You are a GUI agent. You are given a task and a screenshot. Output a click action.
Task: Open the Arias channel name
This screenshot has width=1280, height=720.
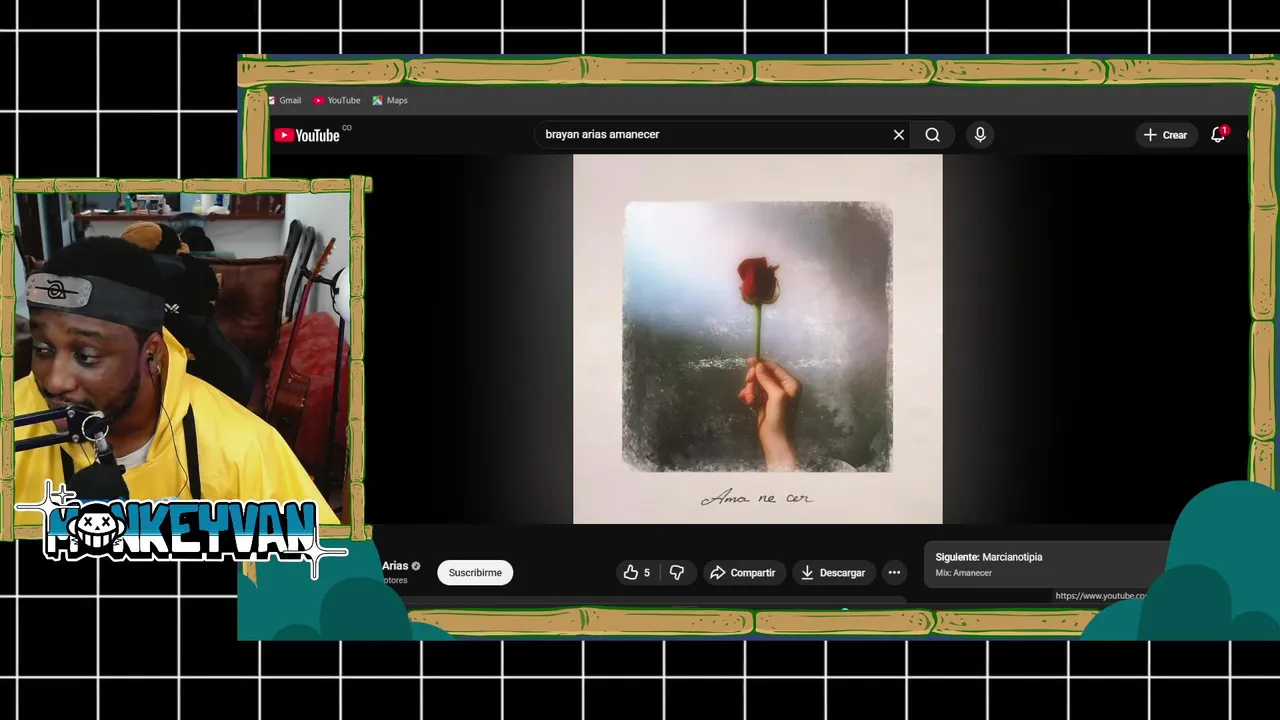pyautogui.click(x=395, y=566)
